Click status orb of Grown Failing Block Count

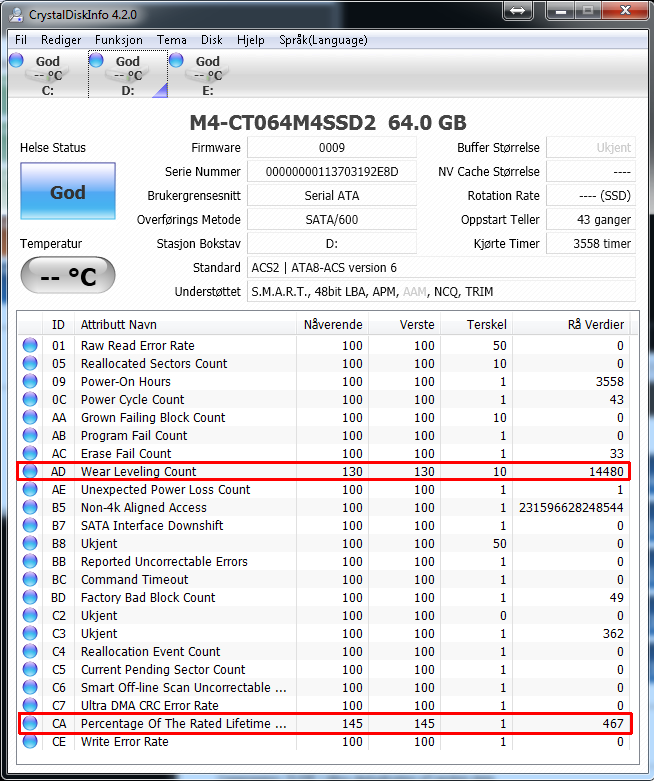click(x=30, y=417)
